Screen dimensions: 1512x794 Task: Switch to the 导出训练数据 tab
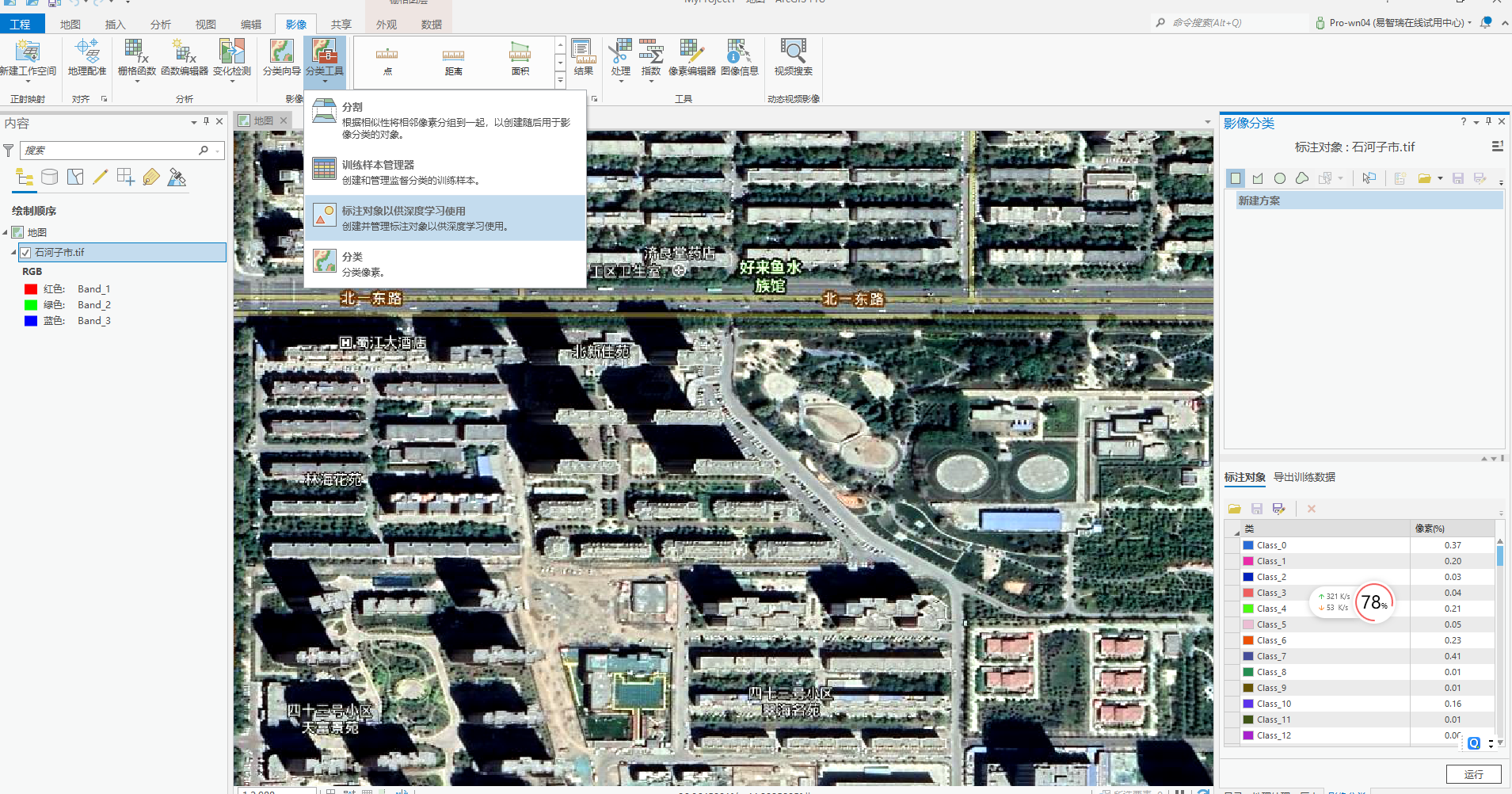[1304, 477]
